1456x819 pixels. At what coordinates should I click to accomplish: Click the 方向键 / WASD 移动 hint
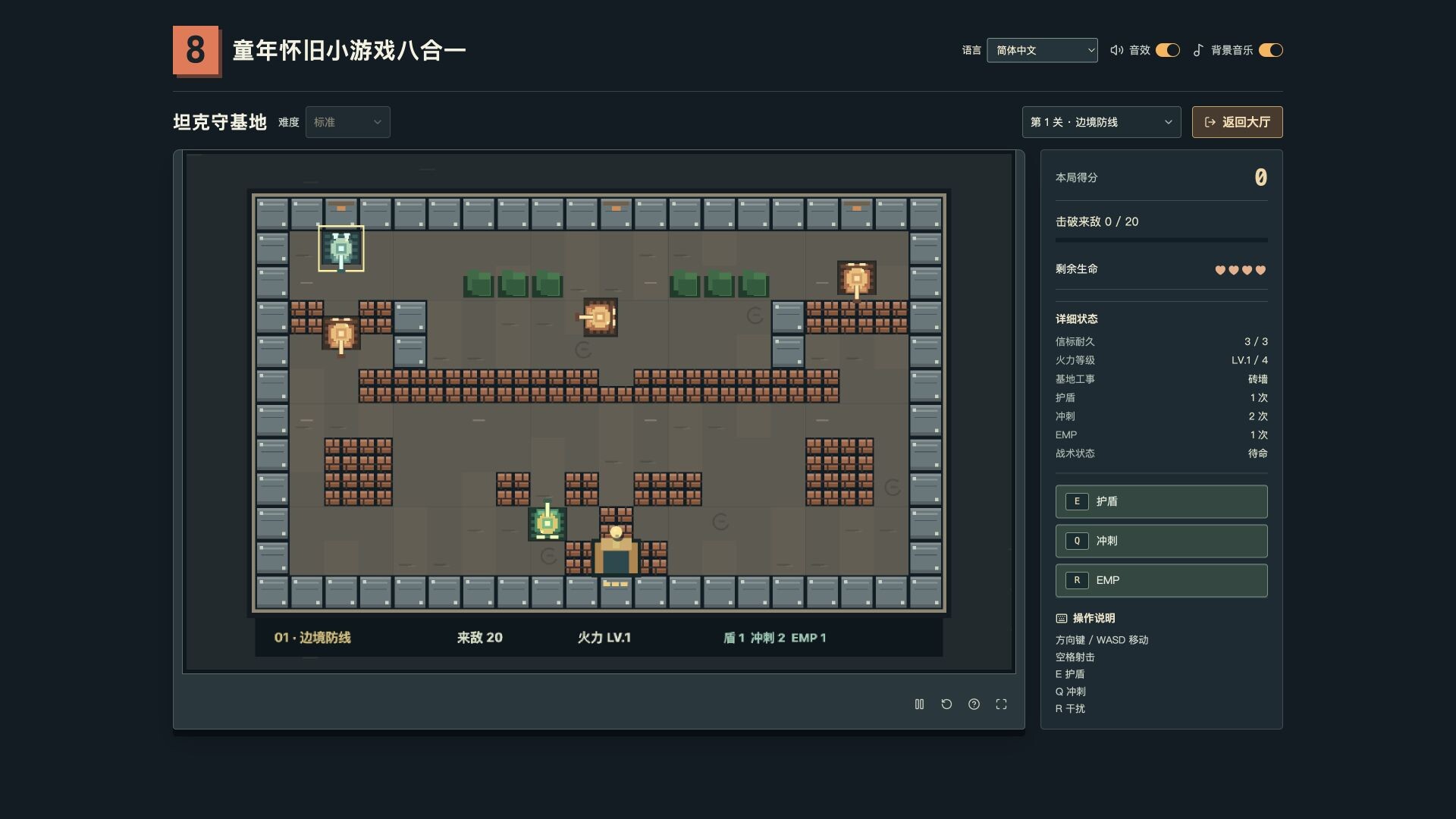[x=1102, y=640]
